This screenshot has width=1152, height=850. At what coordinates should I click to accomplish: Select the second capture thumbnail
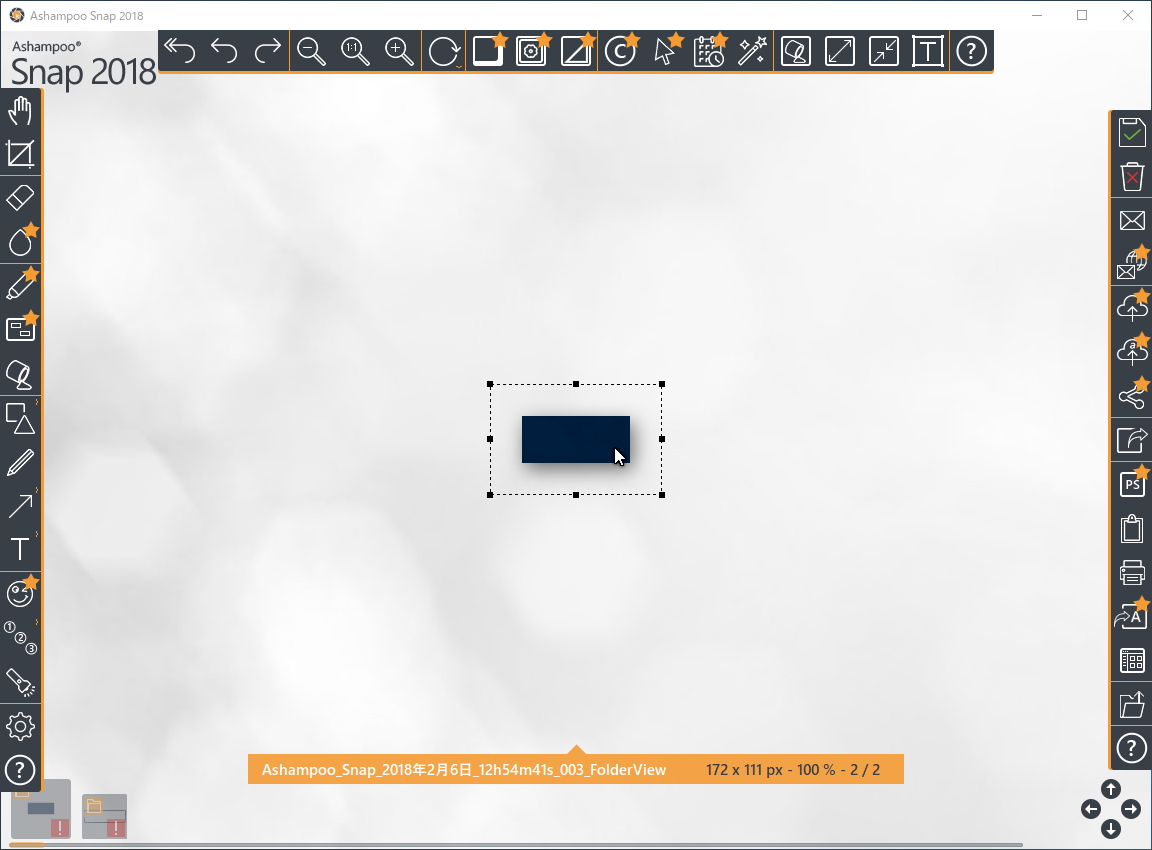104,816
